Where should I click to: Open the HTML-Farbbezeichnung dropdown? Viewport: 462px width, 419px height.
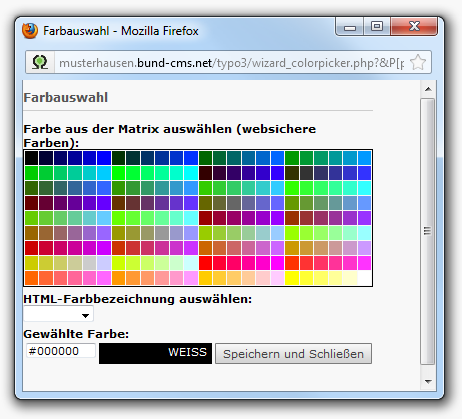(58, 314)
